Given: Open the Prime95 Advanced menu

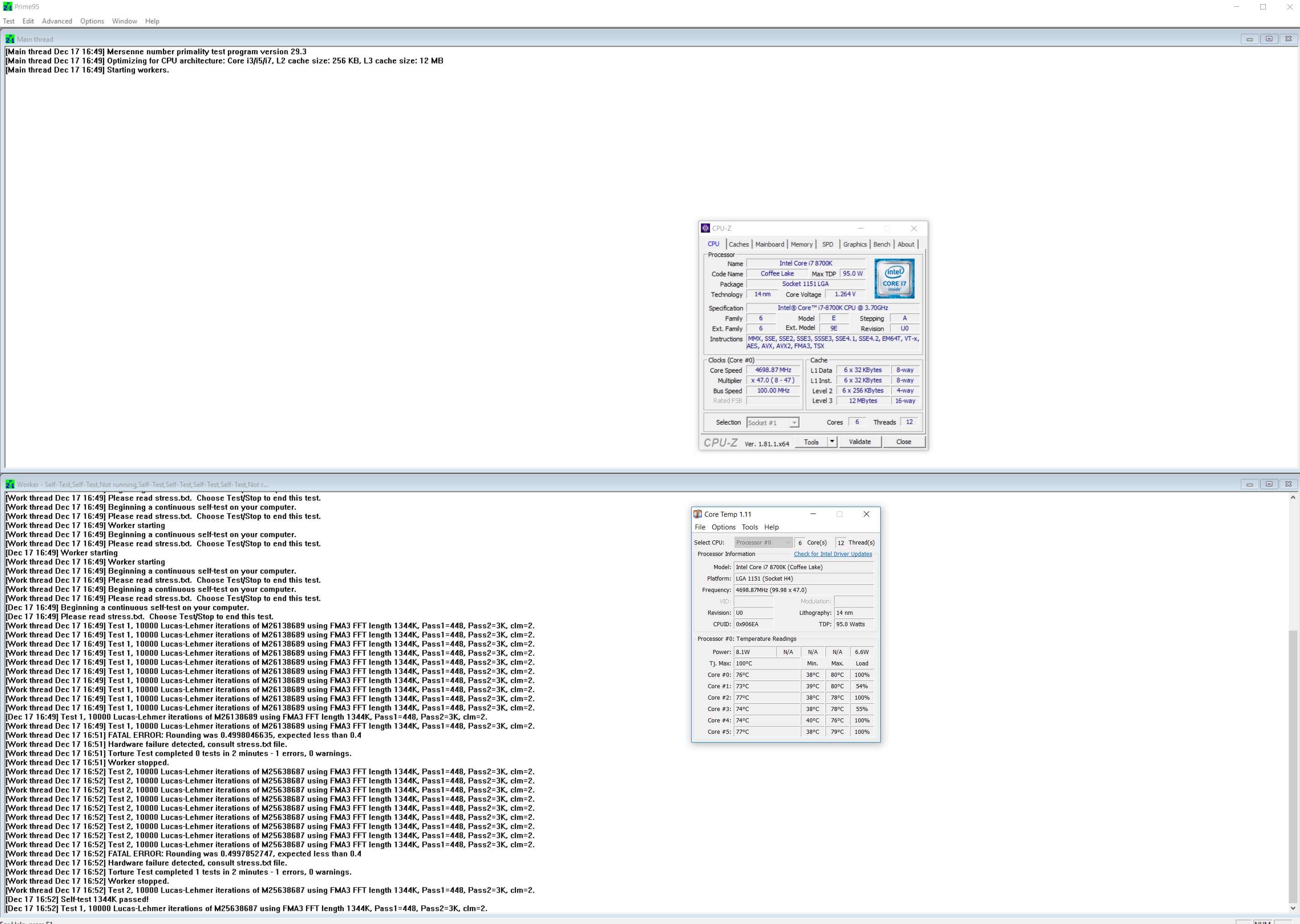Looking at the screenshot, I should (x=57, y=21).
